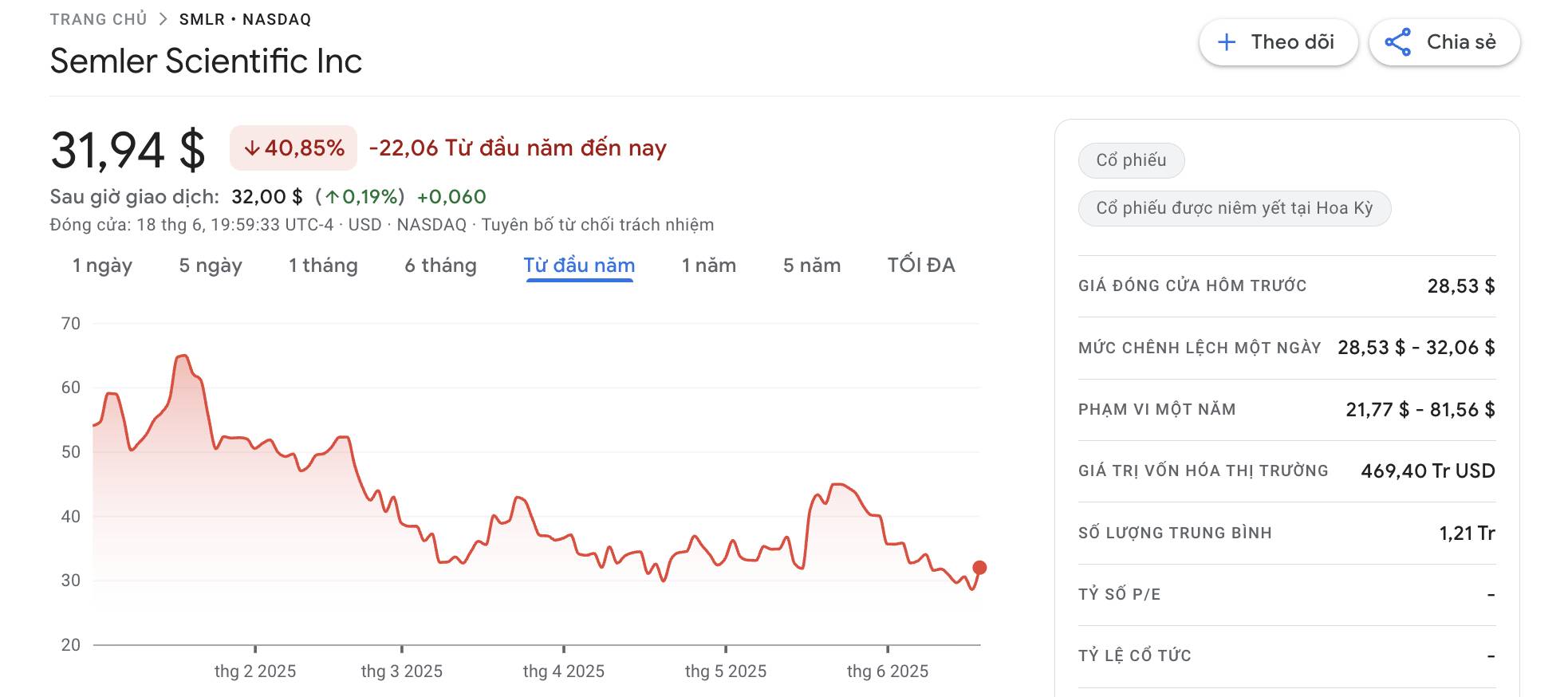1568x697 pixels.
Task: Click the +0,060 after-hours change value
Action: tap(451, 196)
